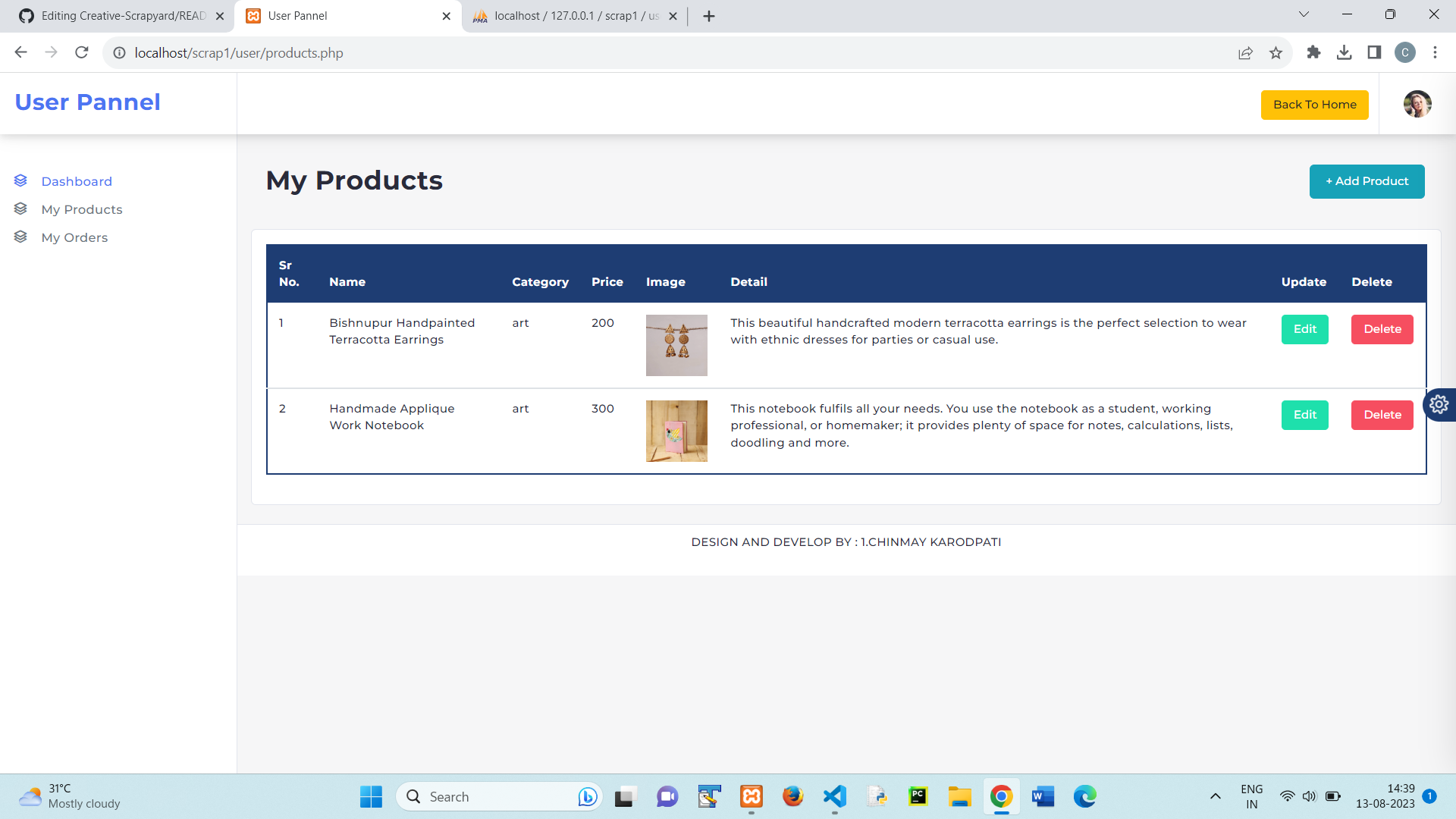Select the Dashboard sidebar icon
The image size is (1456, 819).
click(20, 180)
